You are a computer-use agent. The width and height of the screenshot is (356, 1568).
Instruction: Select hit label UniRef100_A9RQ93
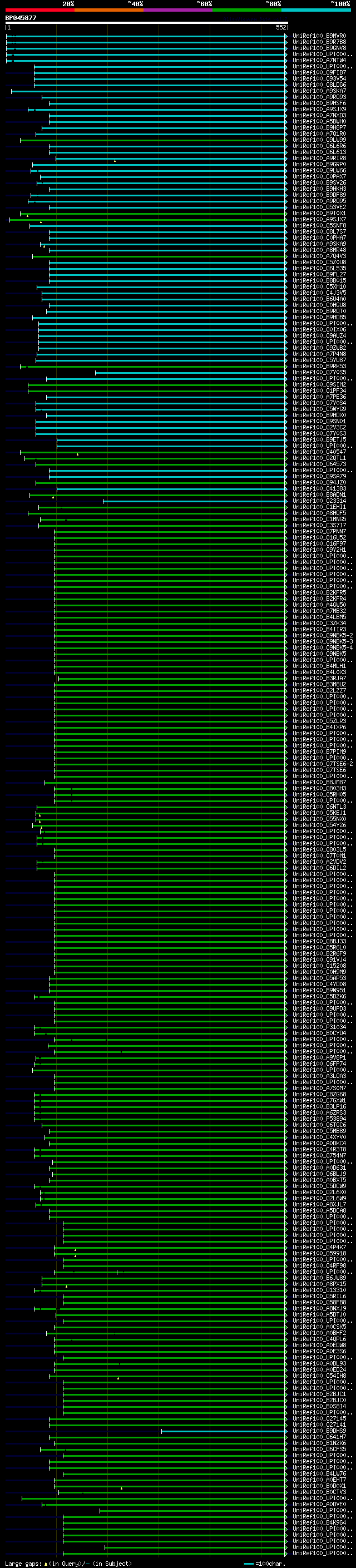(319, 97)
